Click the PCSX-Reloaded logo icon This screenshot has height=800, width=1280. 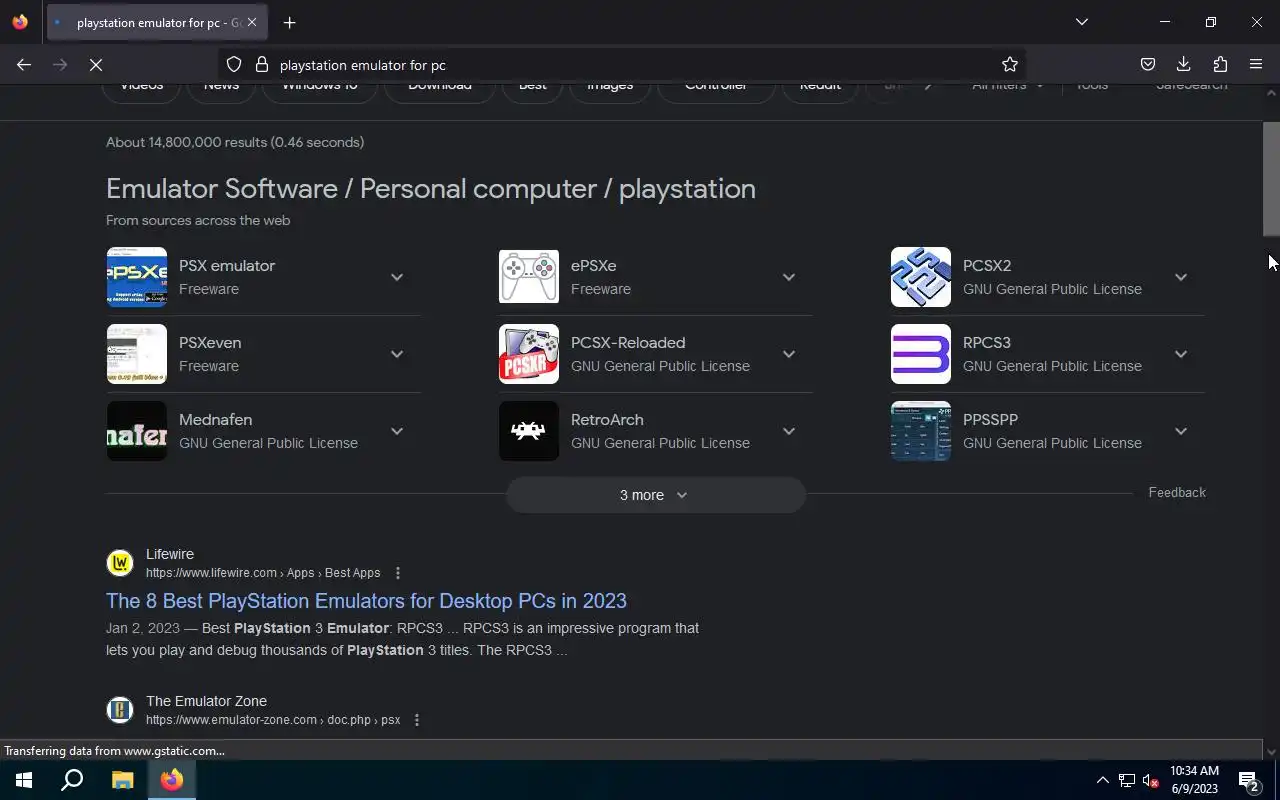529,354
